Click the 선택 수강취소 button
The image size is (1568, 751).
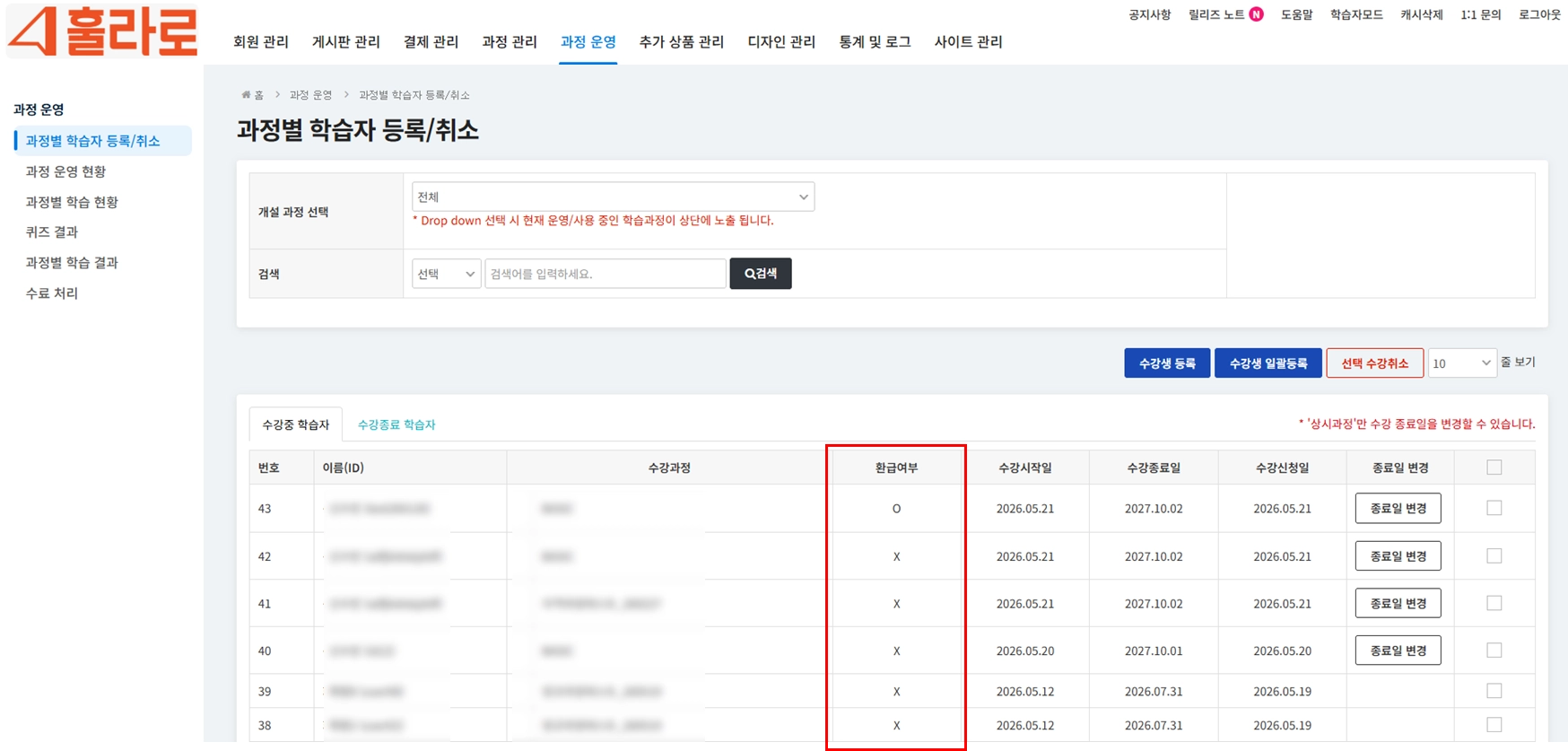click(x=1374, y=363)
